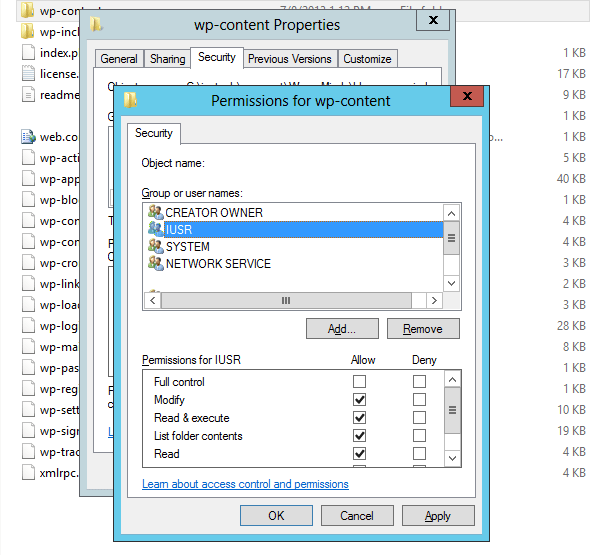Click the NETWORK SERVICE user icon
Screen dimensions: 600x555
pyautogui.click(x=156, y=263)
